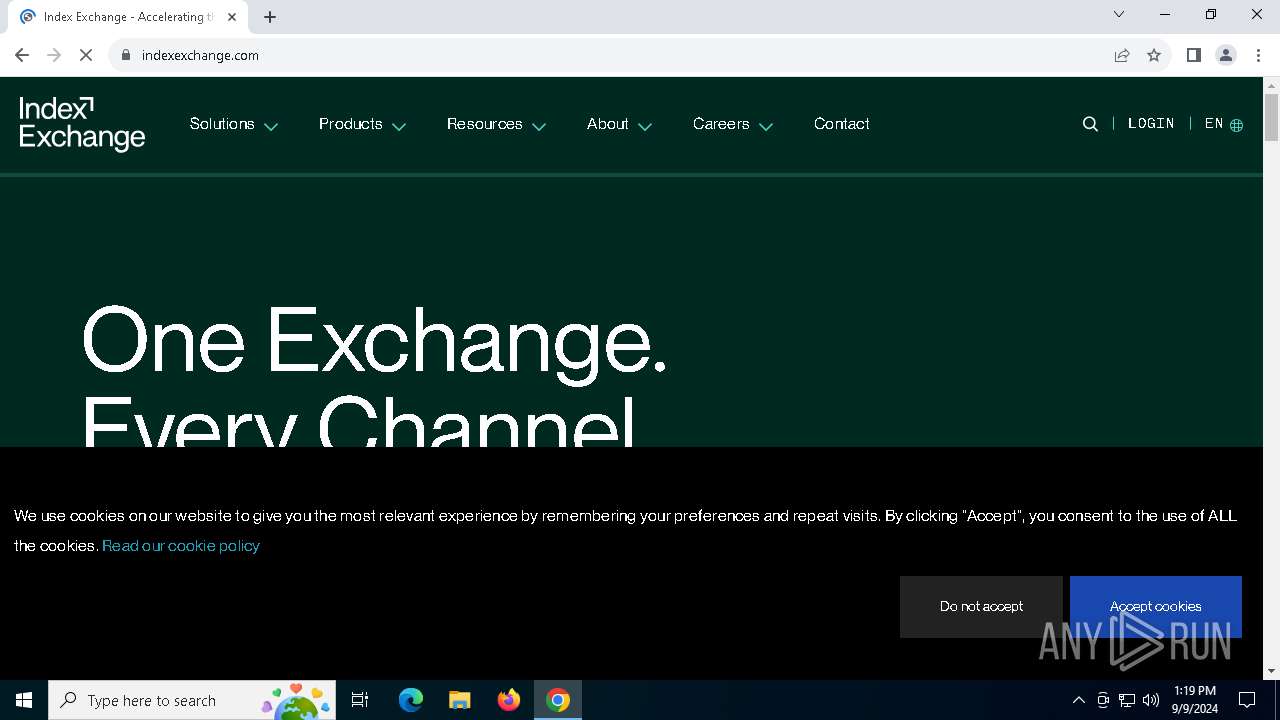Viewport: 1280px width, 720px height.
Task: Open the Chrome side panel
Action: [1193, 55]
